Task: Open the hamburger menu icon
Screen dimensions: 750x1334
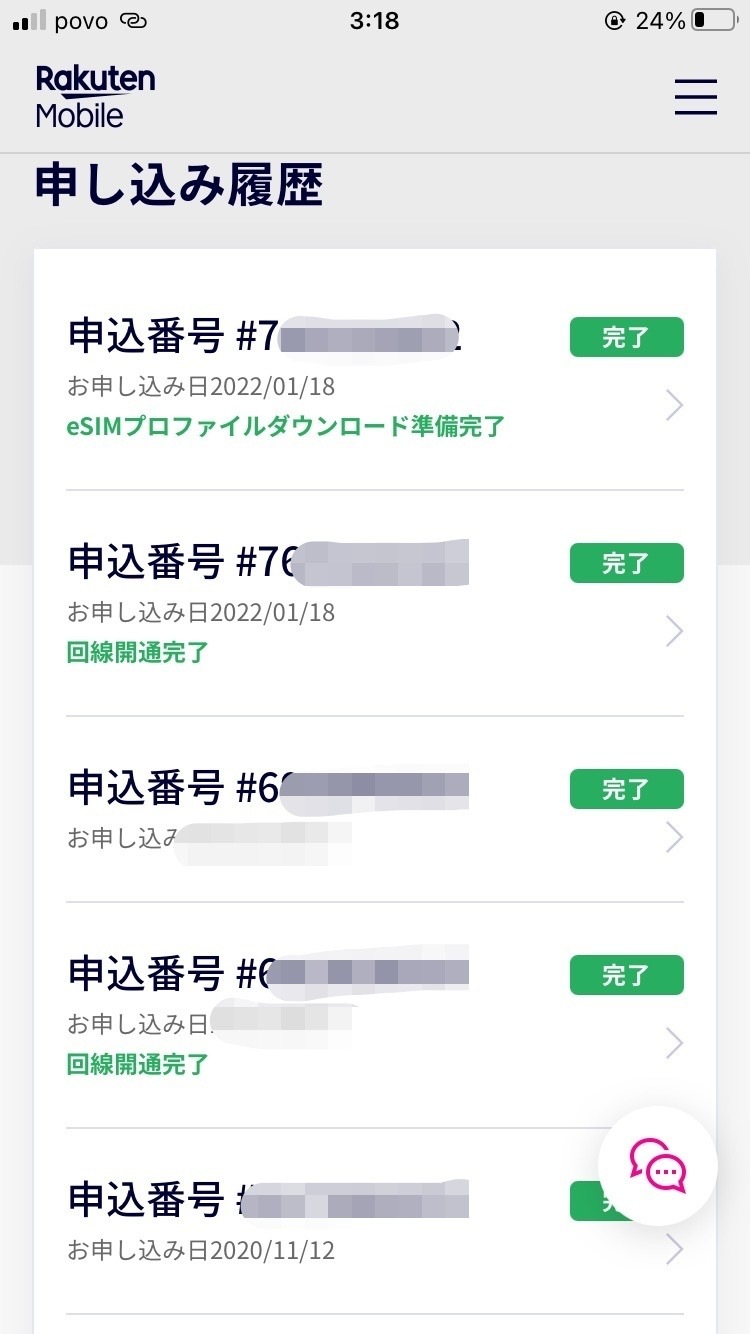Action: 695,97
